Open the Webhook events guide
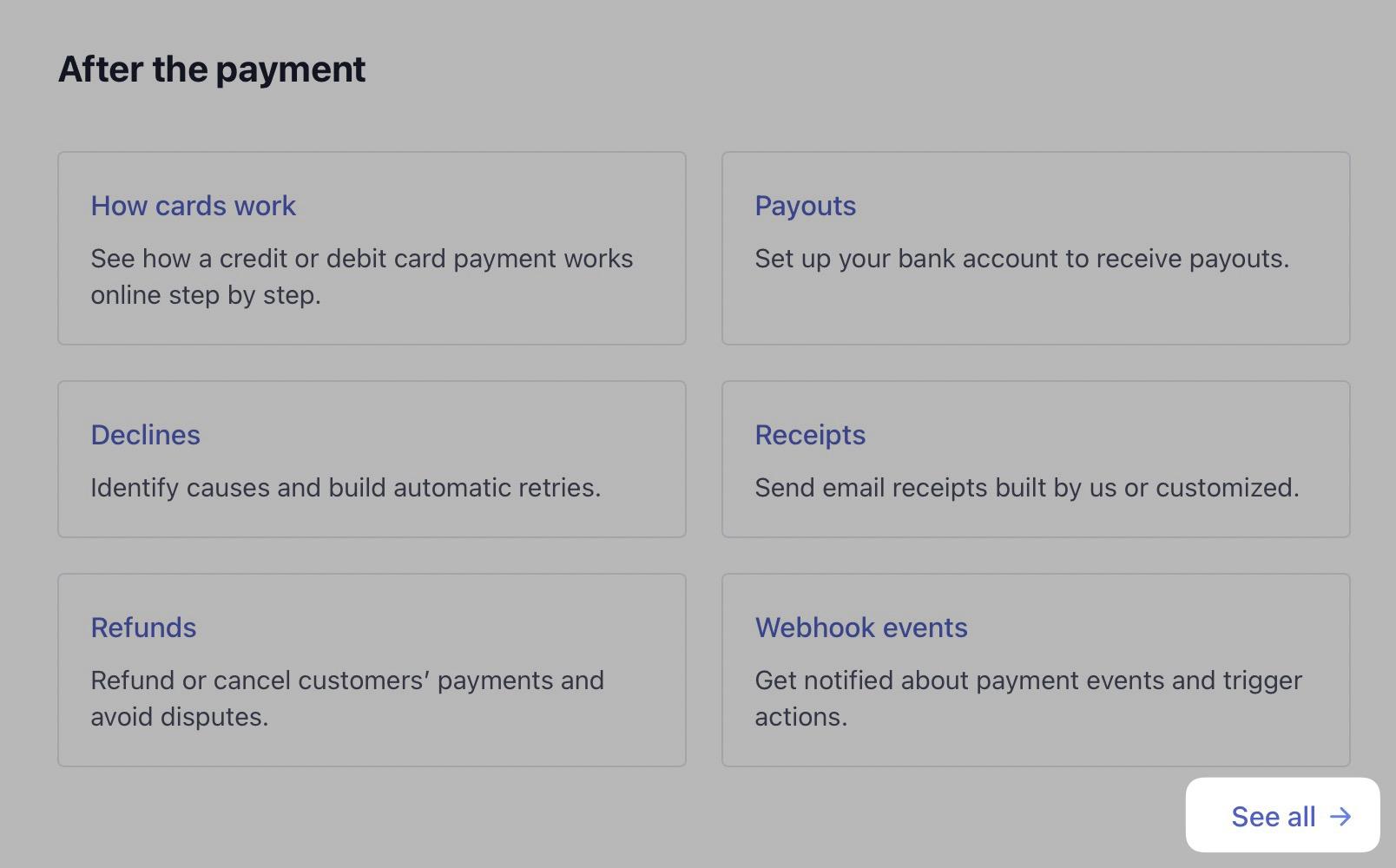 (860, 628)
